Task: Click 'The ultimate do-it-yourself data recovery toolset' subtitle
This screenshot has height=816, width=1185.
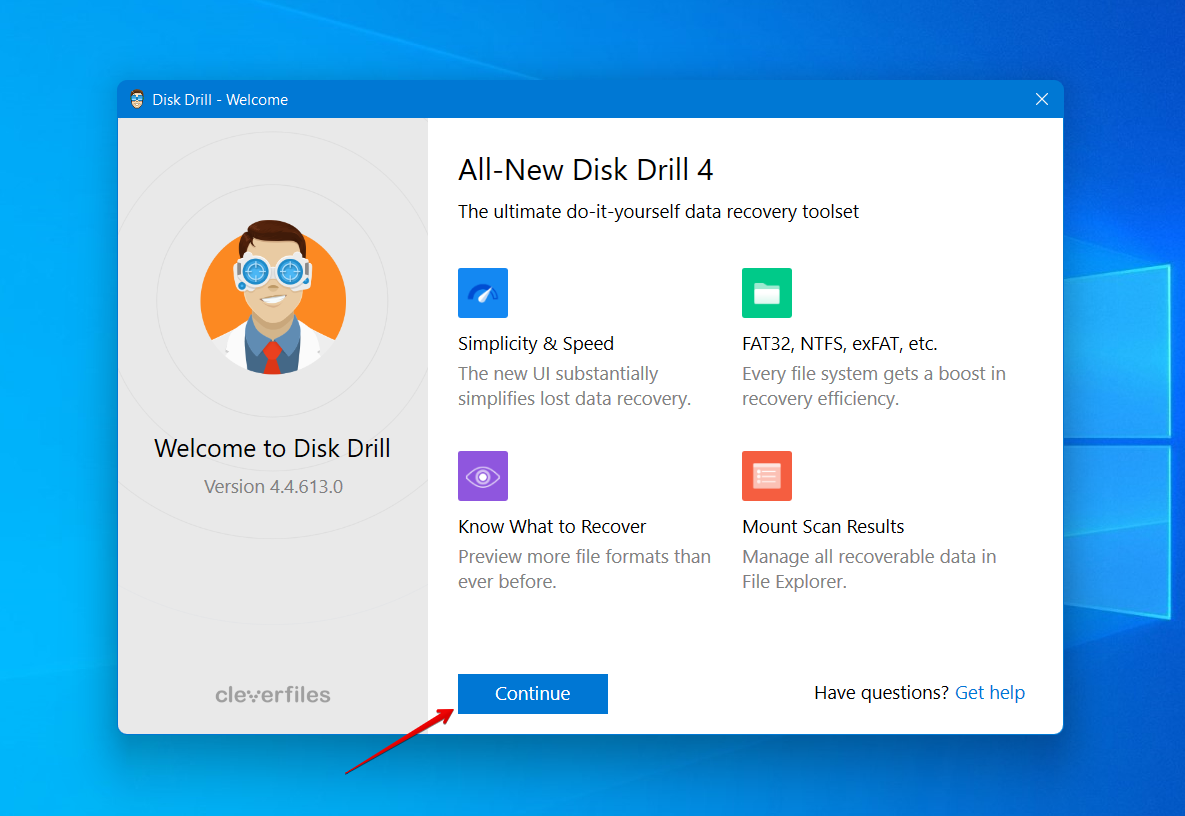Action: (658, 212)
